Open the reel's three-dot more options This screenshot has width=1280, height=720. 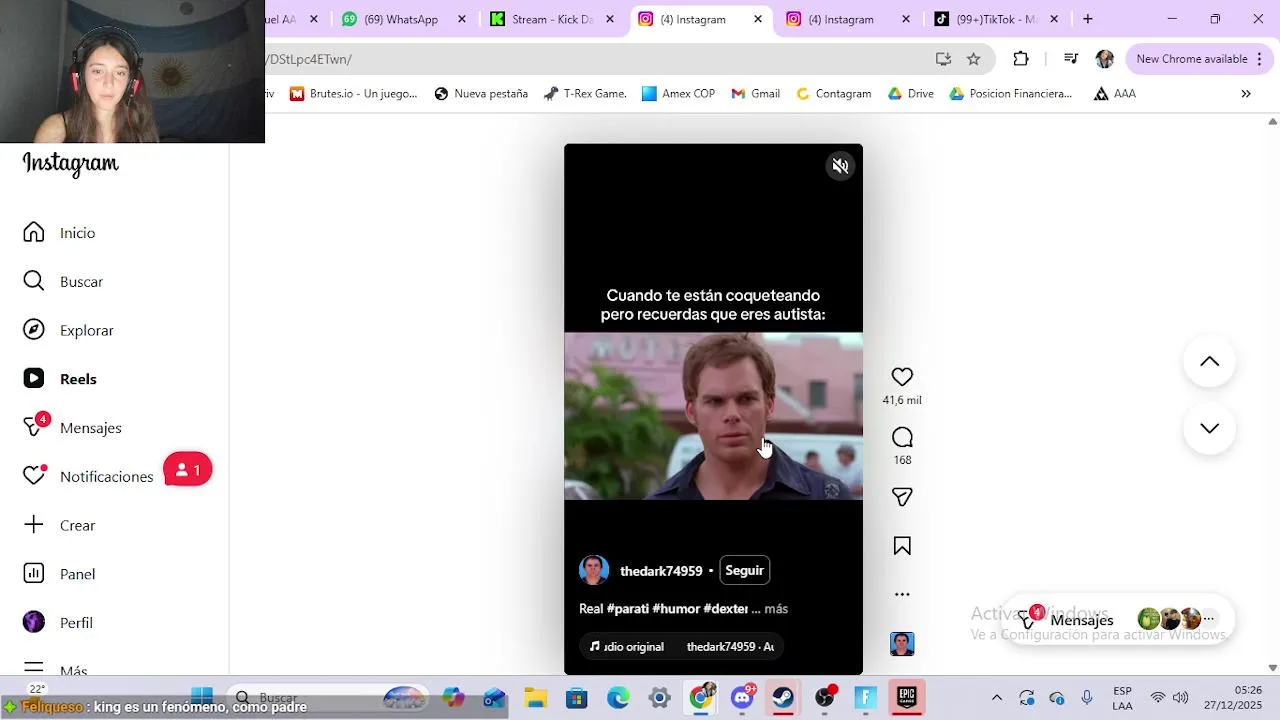coord(902,594)
